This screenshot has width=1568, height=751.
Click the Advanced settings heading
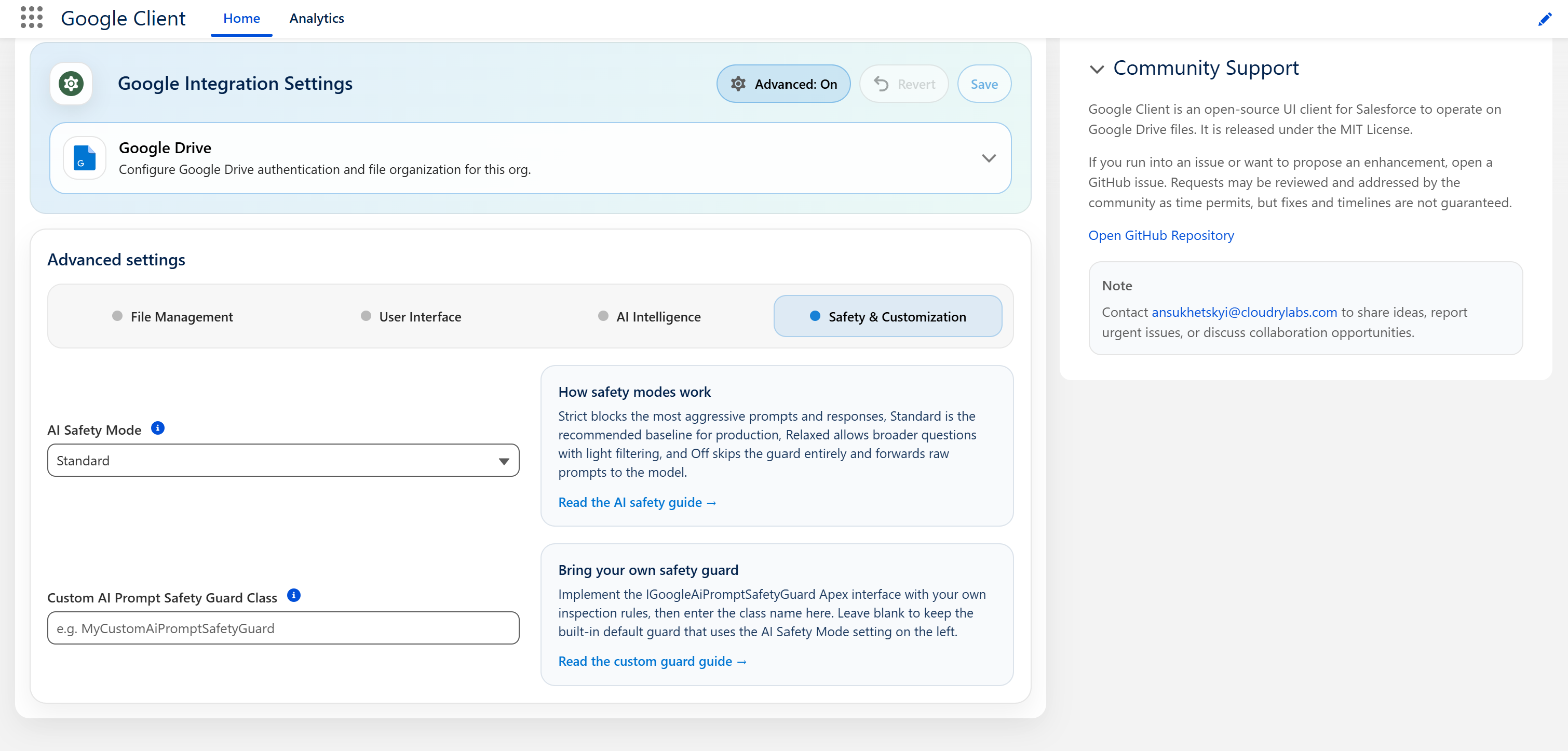pyautogui.click(x=116, y=260)
